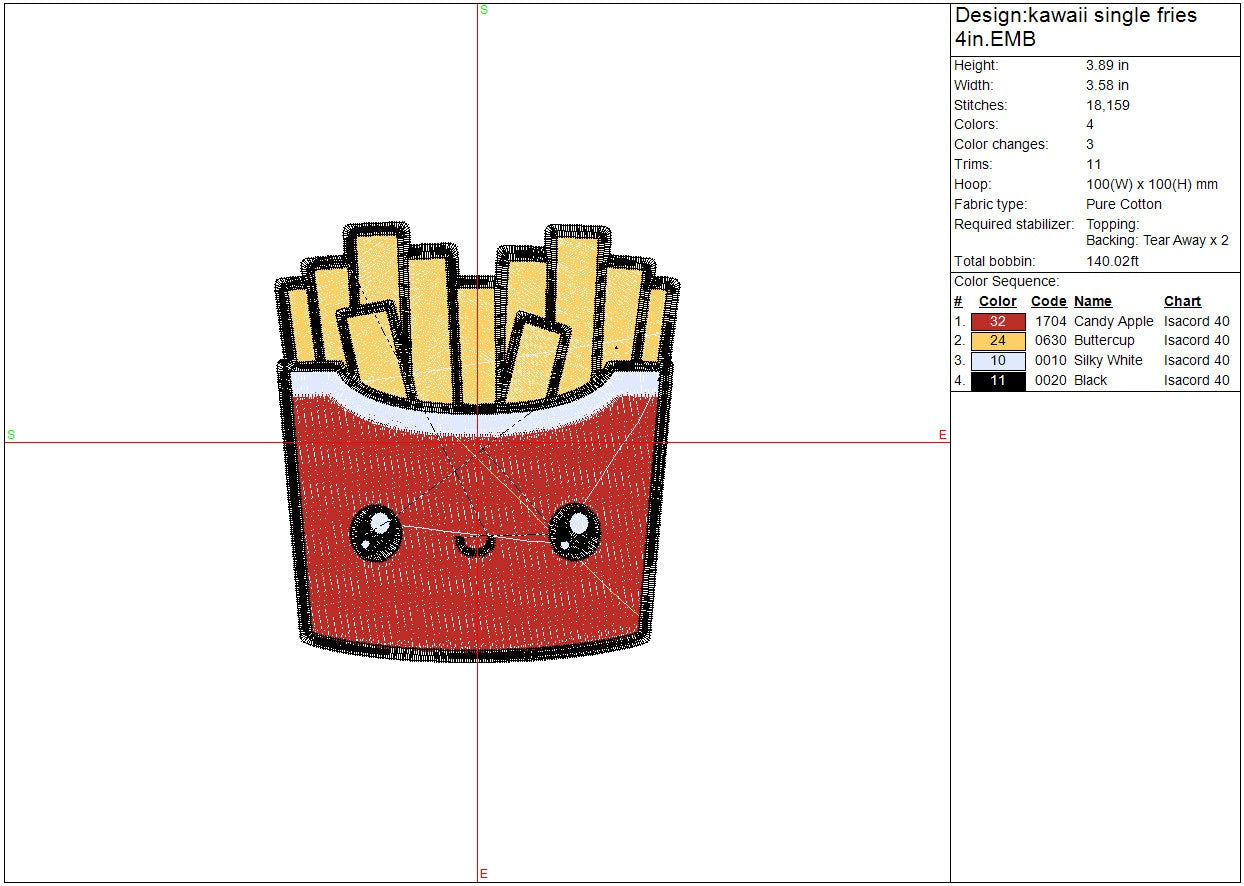
Task: Click the Candy Apple red color swatch
Action: point(997,322)
